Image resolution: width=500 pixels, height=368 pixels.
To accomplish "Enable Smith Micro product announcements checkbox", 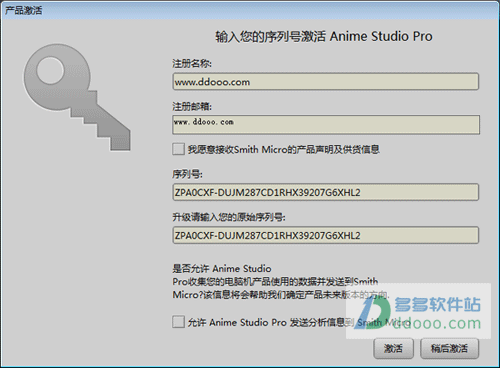I will [x=178, y=149].
